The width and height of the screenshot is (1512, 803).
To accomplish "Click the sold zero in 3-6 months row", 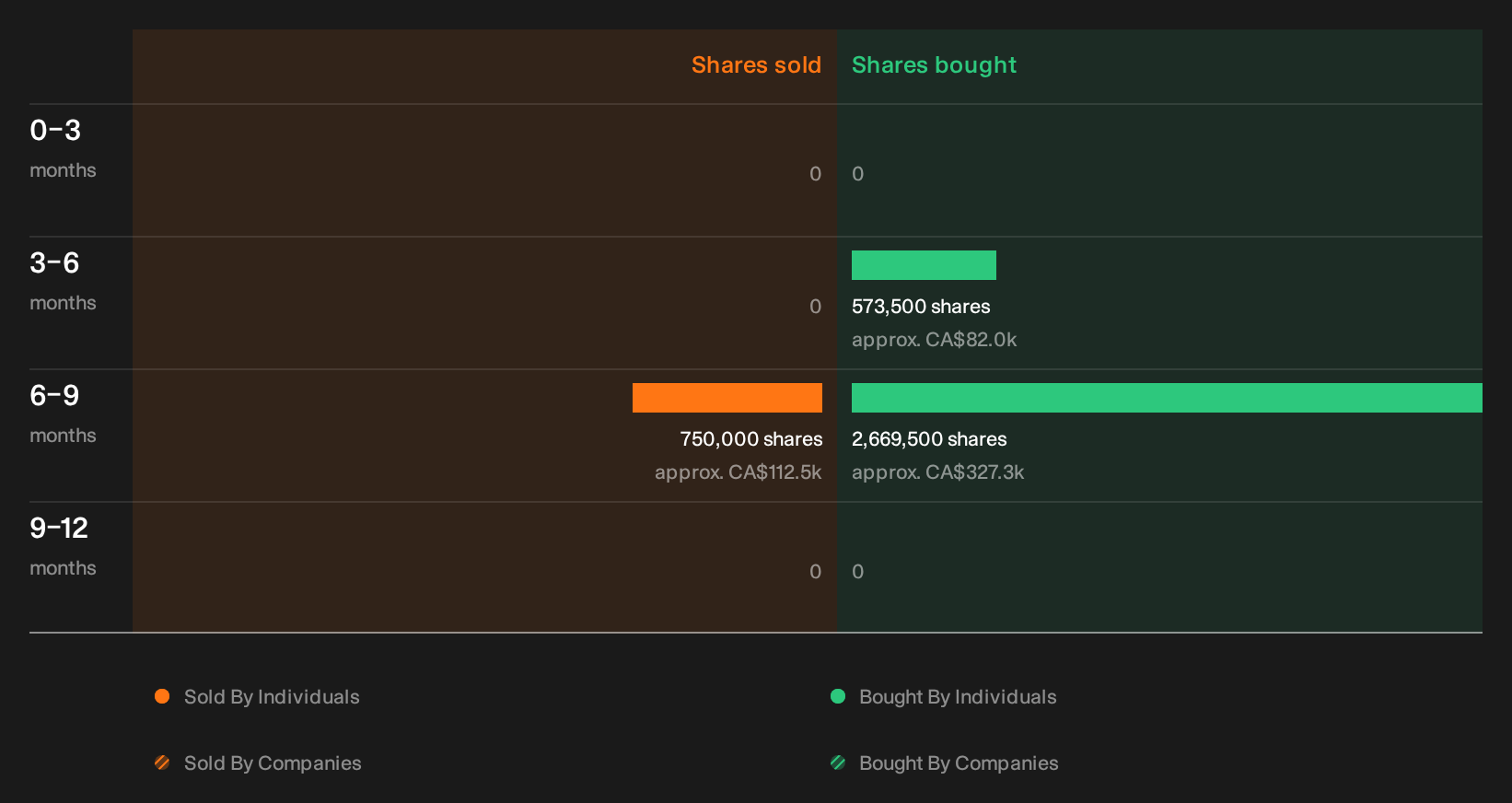I will click(x=815, y=307).
